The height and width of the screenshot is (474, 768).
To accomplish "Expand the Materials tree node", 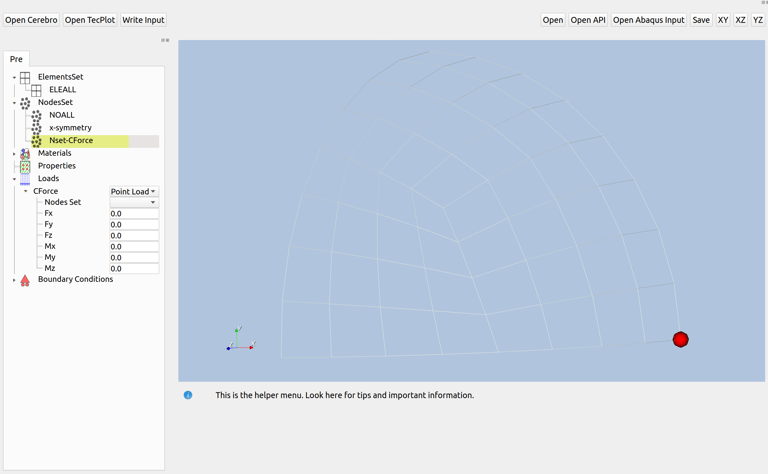I will (14, 154).
